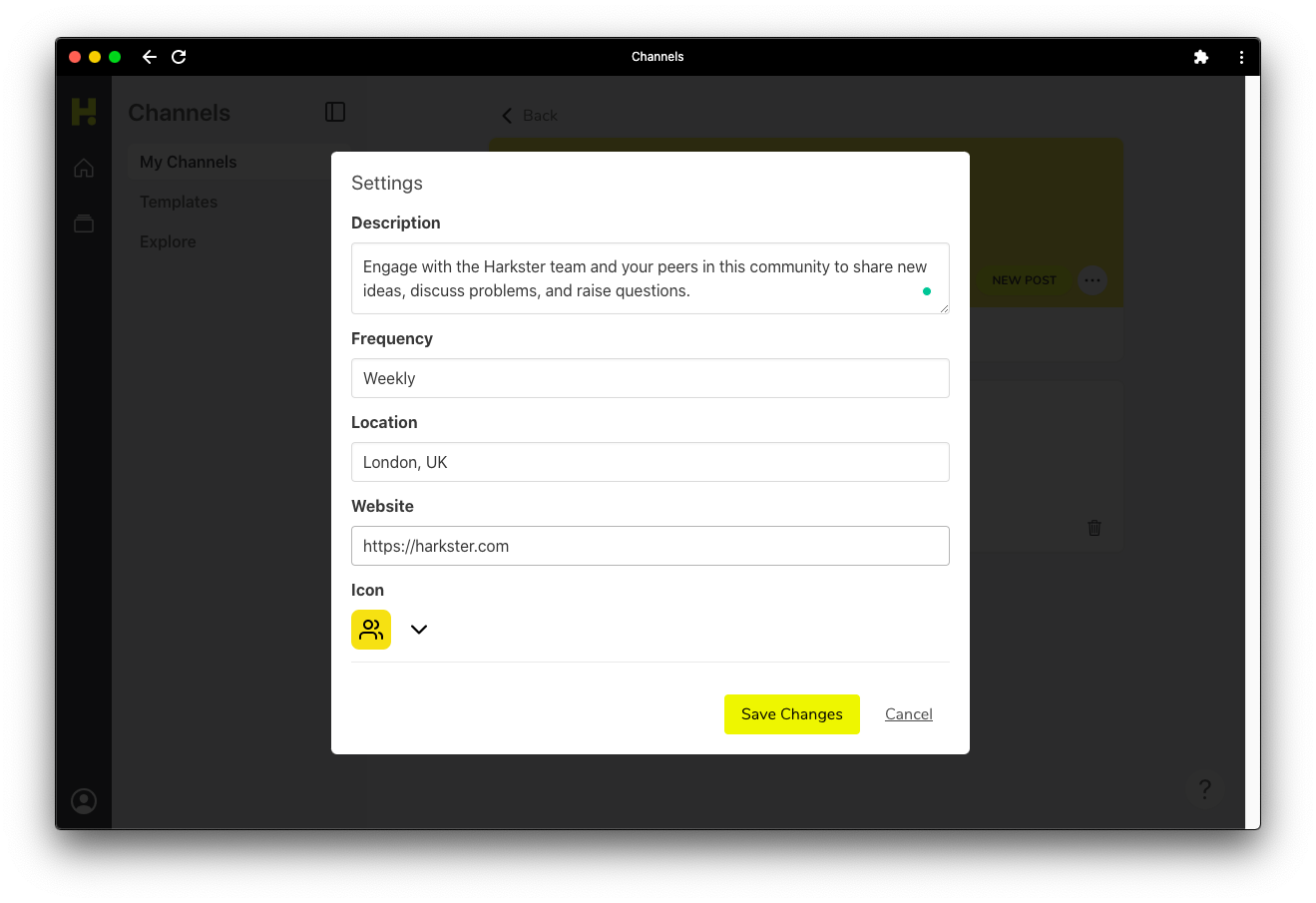Go to Home icon in sidebar
This screenshot has height=903, width=1316.
[x=84, y=168]
